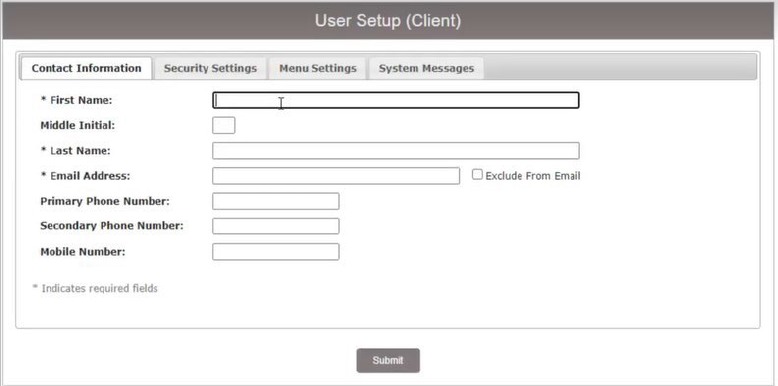Click the "Middle Initial:" label
Screen dimensions: 778x386
pyautogui.click(x=77, y=126)
